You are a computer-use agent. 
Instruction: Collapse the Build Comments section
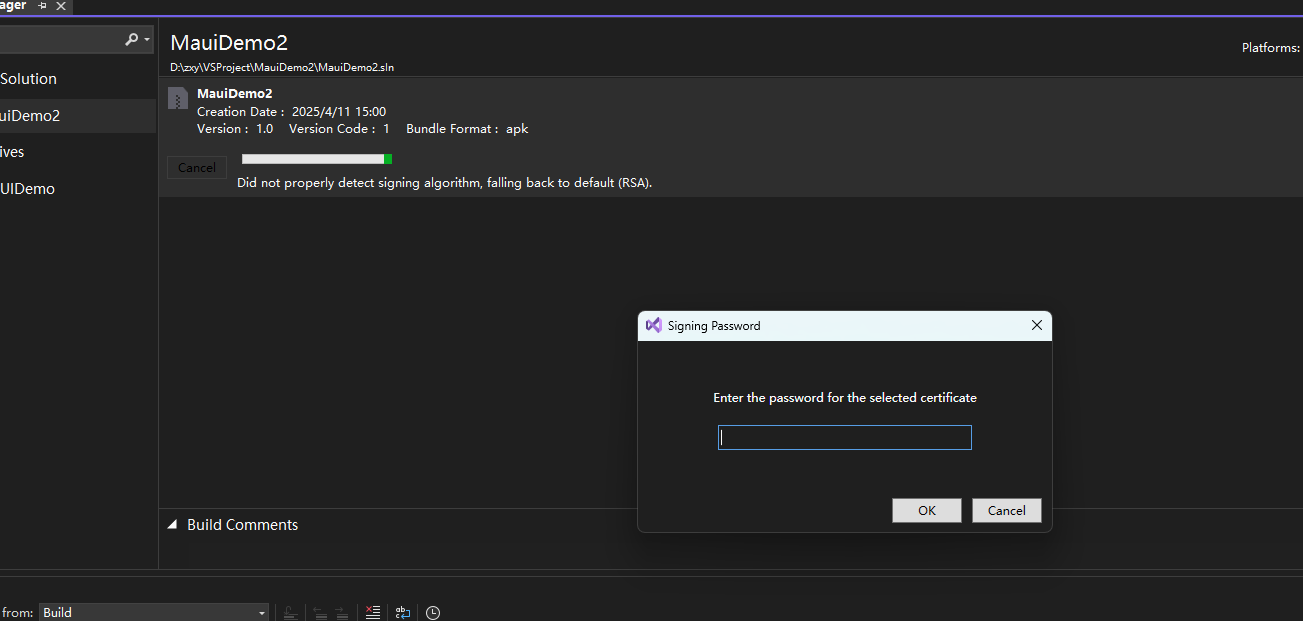pyautogui.click(x=172, y=525)
